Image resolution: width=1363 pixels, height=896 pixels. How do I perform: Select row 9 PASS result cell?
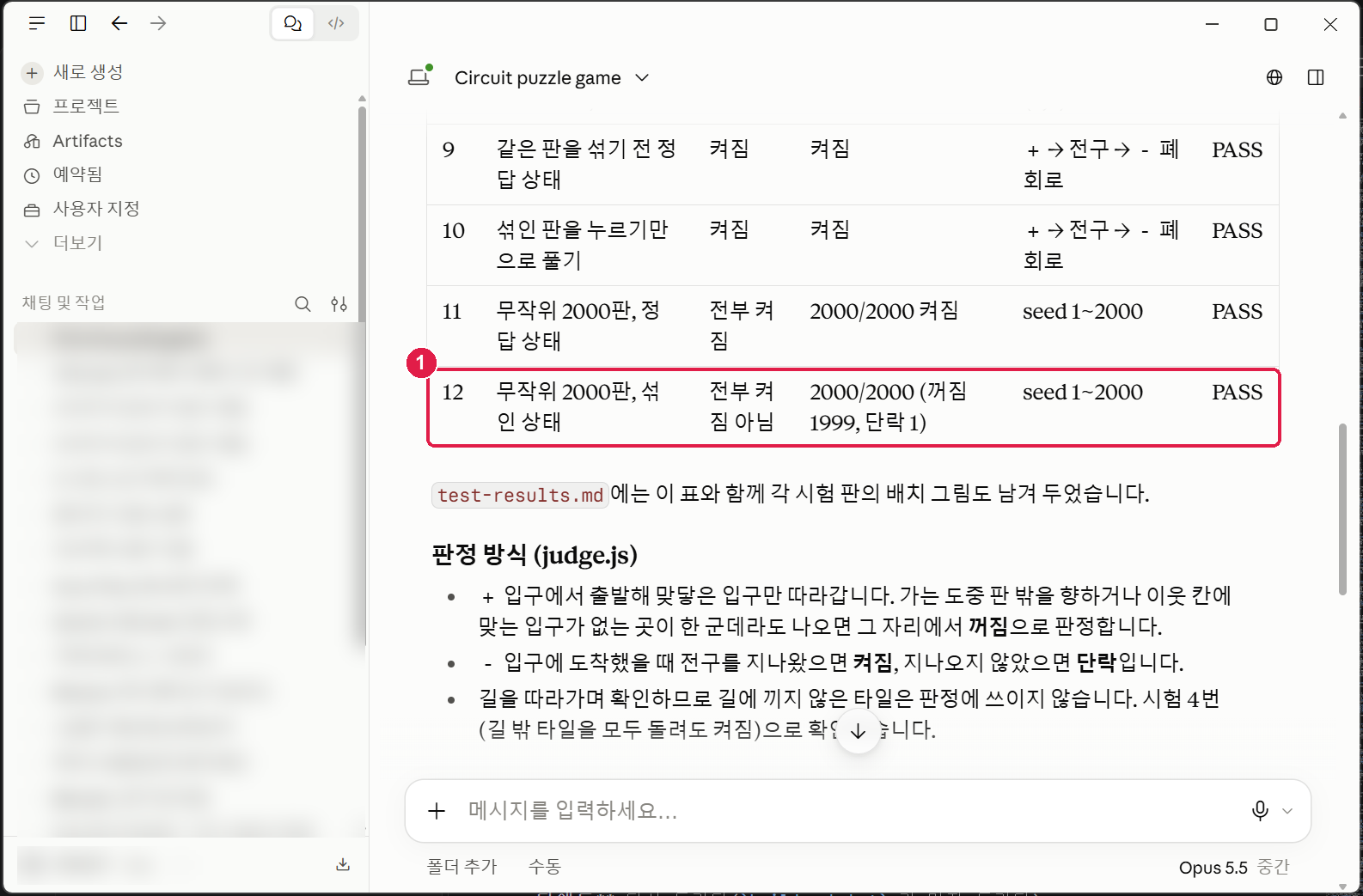point(1238,150)
